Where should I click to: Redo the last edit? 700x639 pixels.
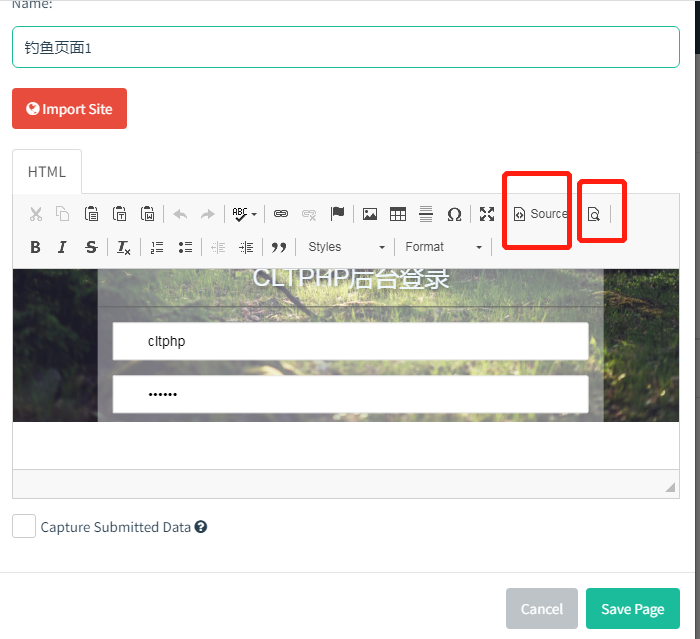208,214
